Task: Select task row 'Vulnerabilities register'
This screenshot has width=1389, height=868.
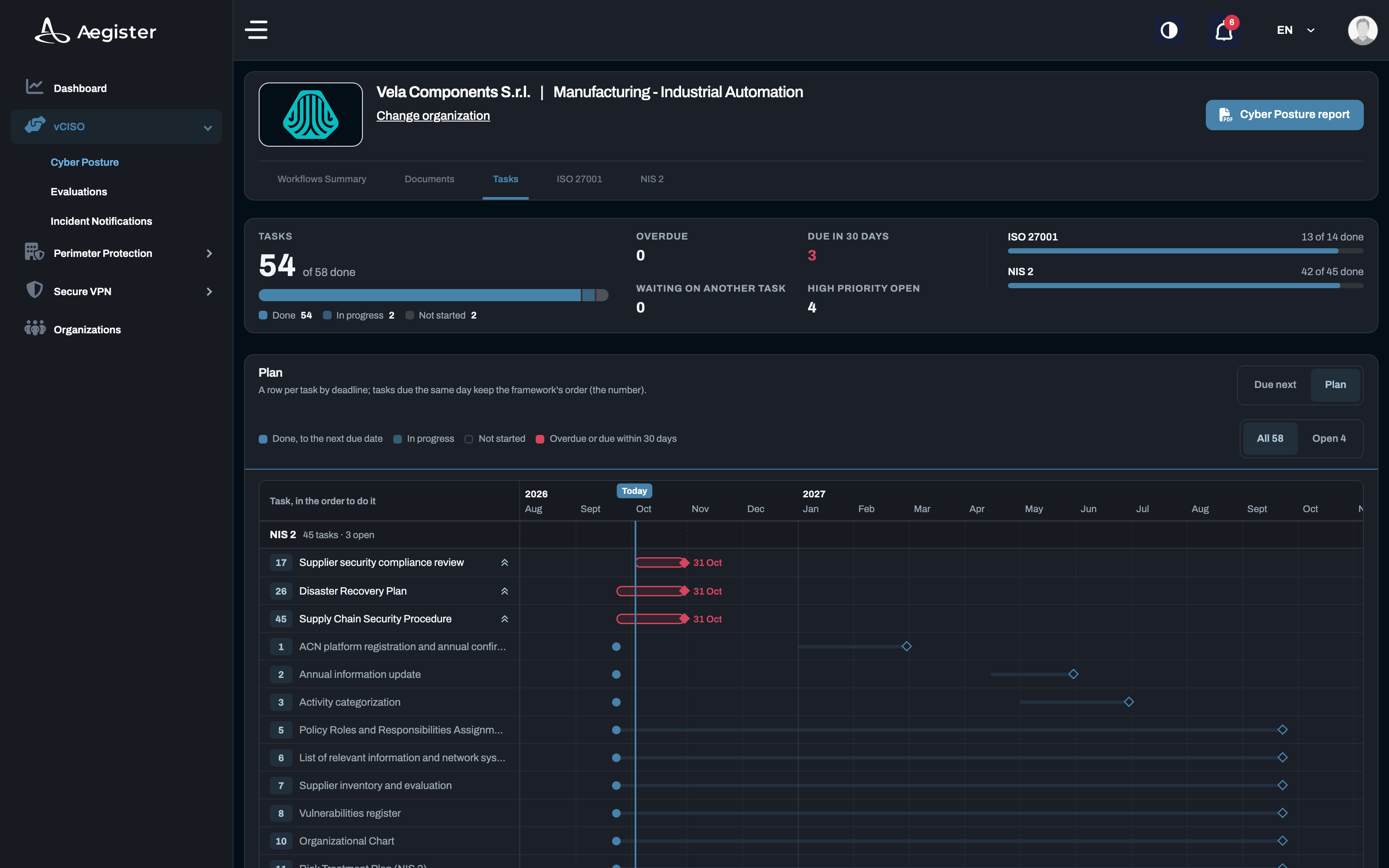Action: [810, 813]
